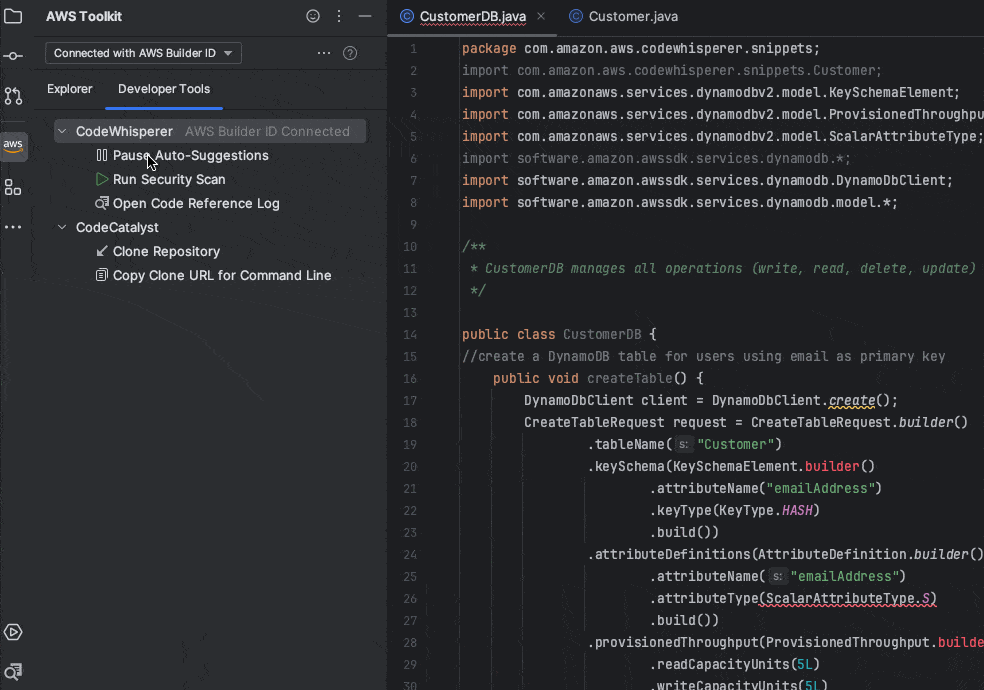Click the smiley feedback icon
Viewport: 984px width, 690px height.
click(313, 16)
